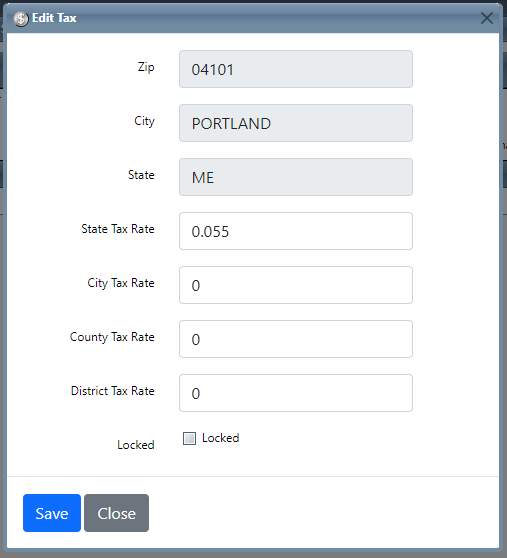Tick the Locked checkbox
Image resolution: width=507 pixels, height=558 pixels.
tap(189, 438)
